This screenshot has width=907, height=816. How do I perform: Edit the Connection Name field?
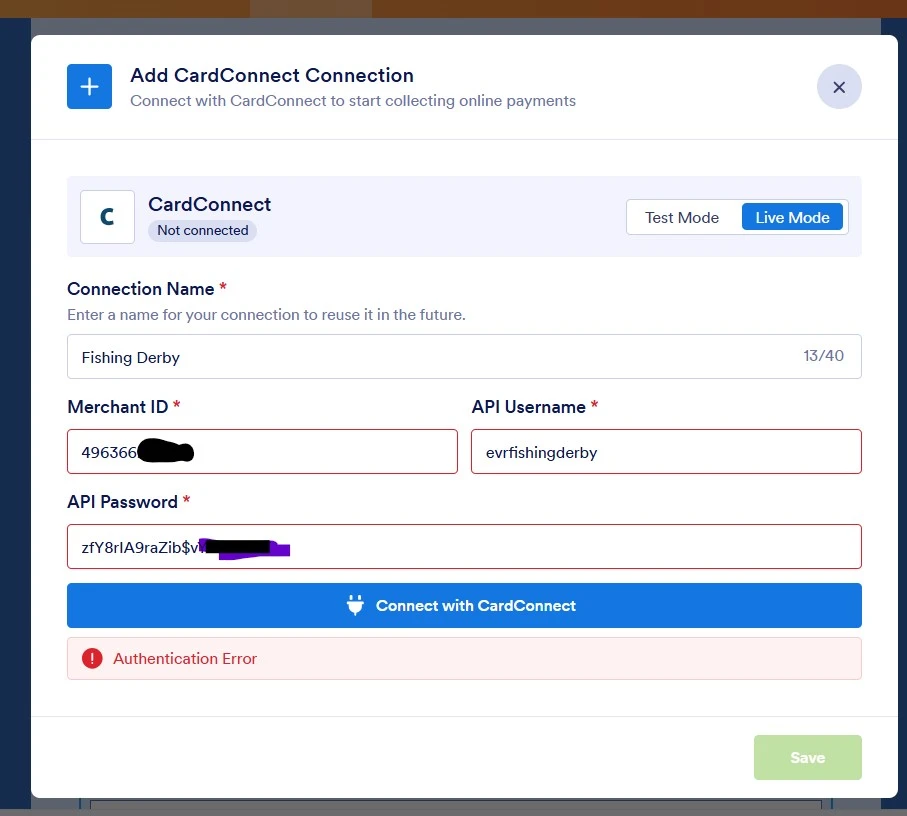464,357
